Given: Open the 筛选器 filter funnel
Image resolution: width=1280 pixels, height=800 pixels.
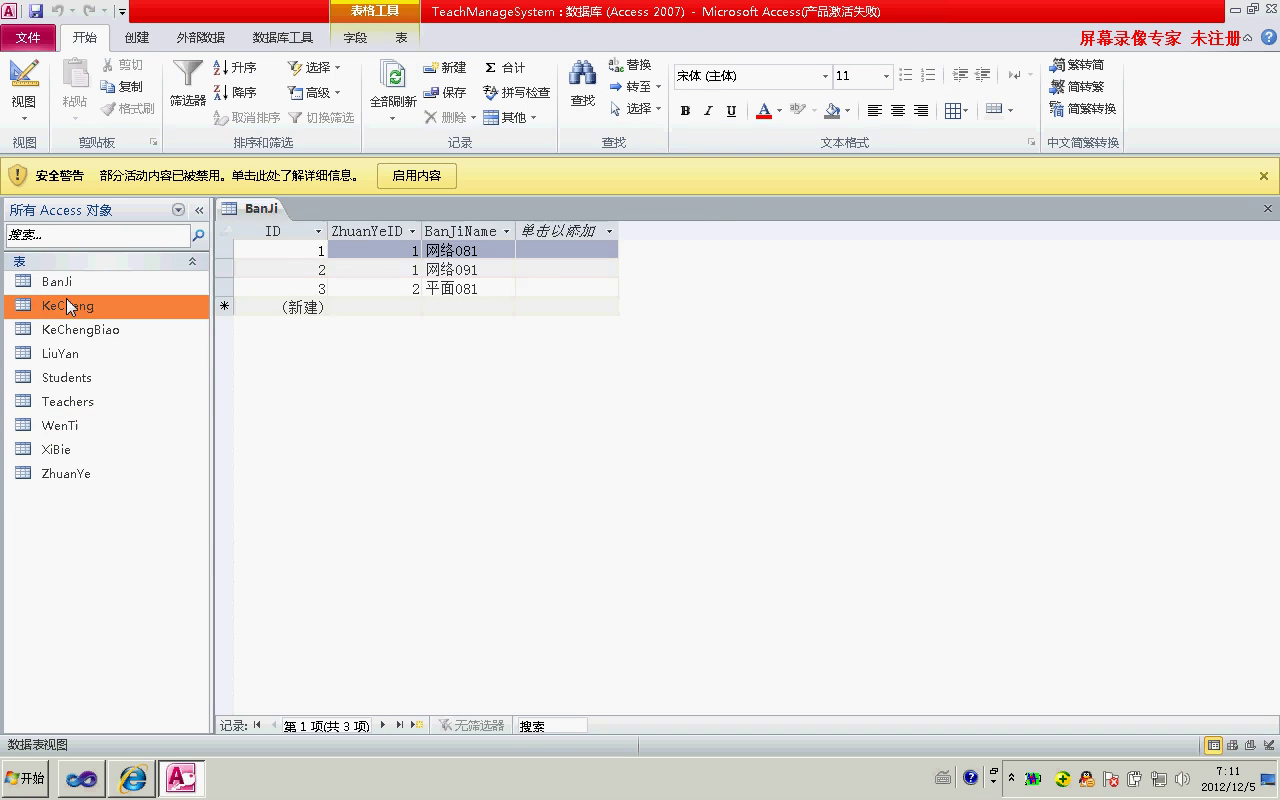Looking at the screenshot, I should tap(188, 84).
